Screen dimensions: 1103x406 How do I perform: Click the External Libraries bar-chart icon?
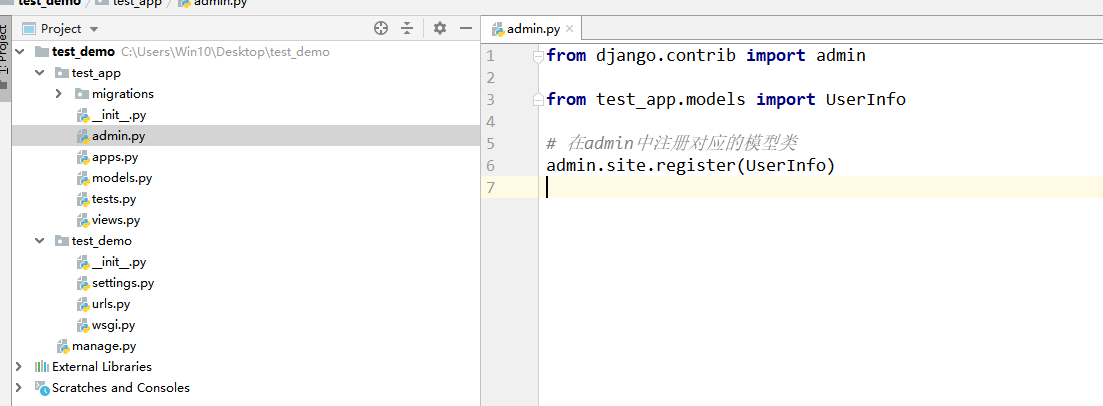tap(42, 367)
